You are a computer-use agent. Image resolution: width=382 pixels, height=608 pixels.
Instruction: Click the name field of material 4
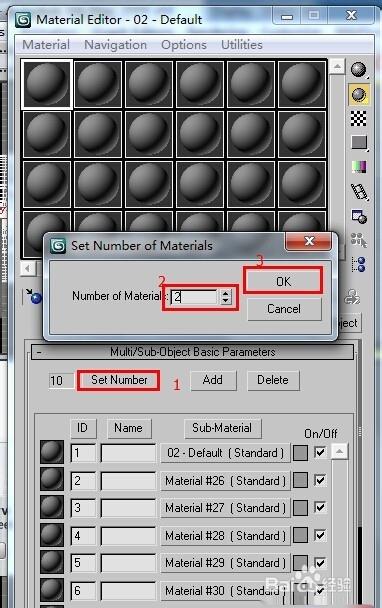click(128, 536)
